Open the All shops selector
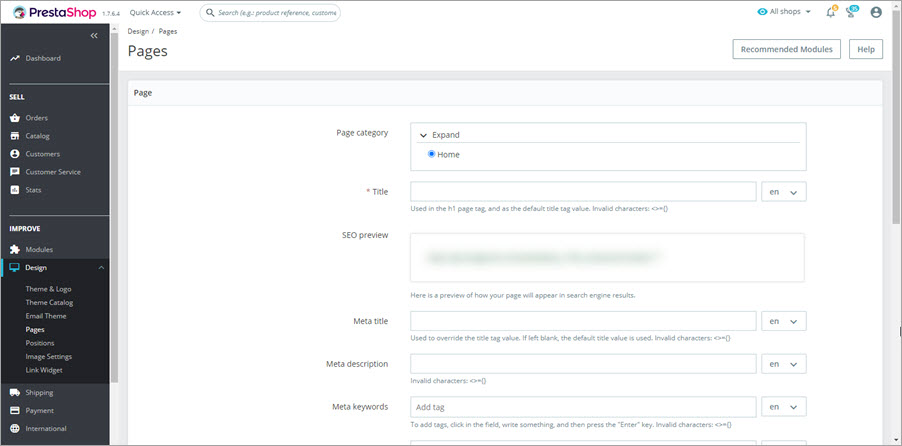The image size is (902, 446). pos(785,12)
